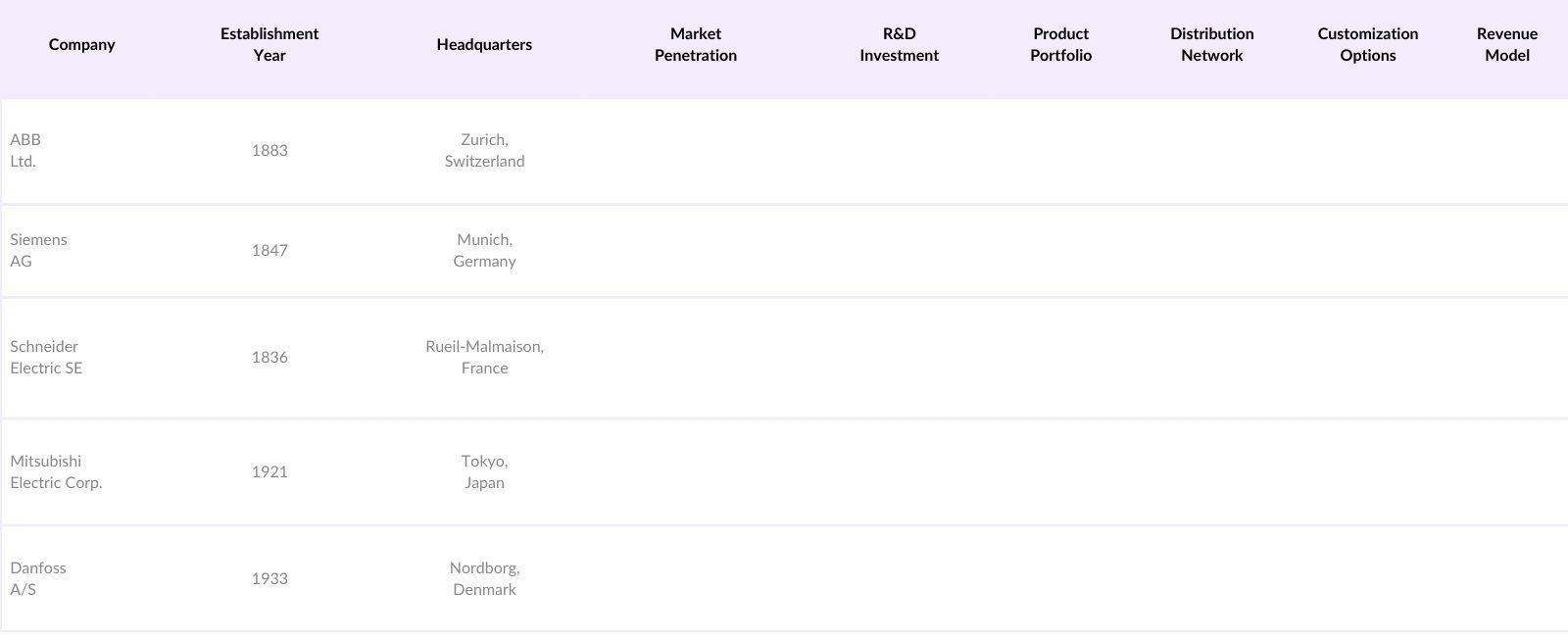
Task: Click the 1933 establishment year cell
Action: tap(269, 578)
